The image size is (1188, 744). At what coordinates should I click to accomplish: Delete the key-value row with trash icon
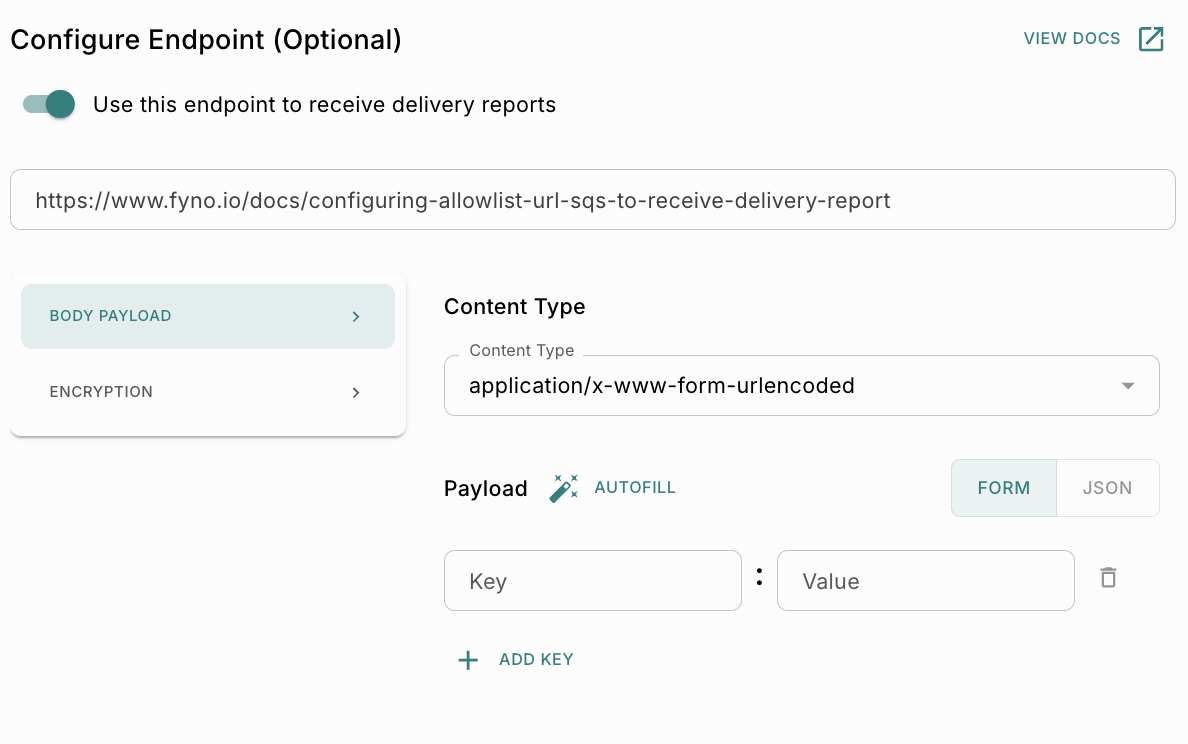(1108, 578)
